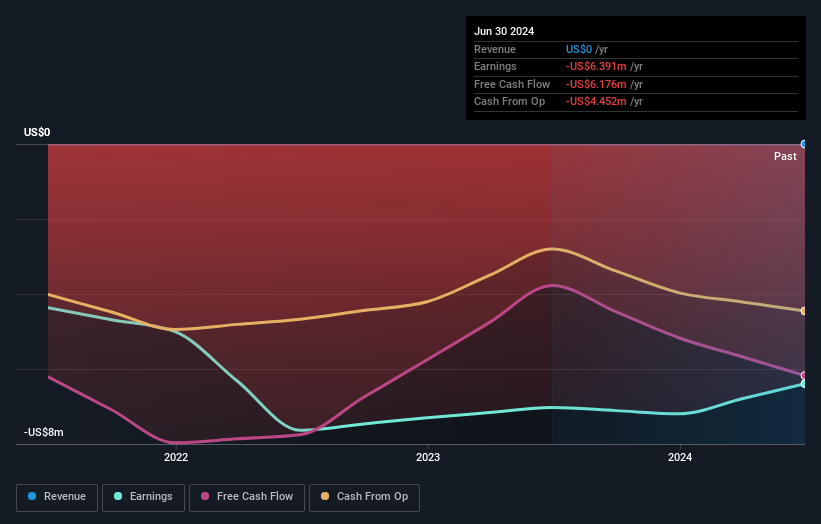821x524 pixels.
Task: Click the 2024 x-axis label
Action: pos(680,457)
